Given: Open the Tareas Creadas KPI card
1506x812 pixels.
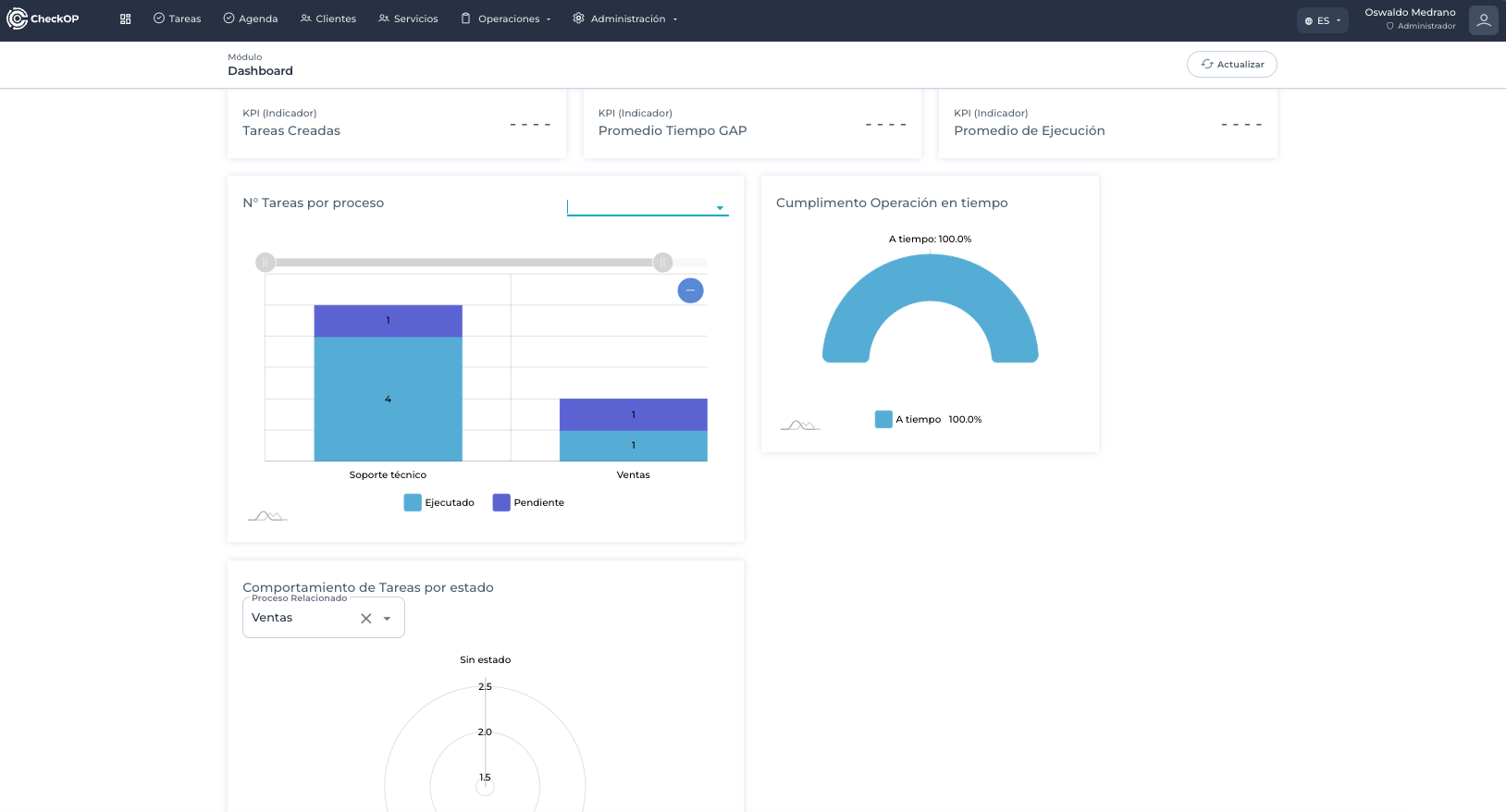Looking at the screenshot, I should (x=397, y=123).
